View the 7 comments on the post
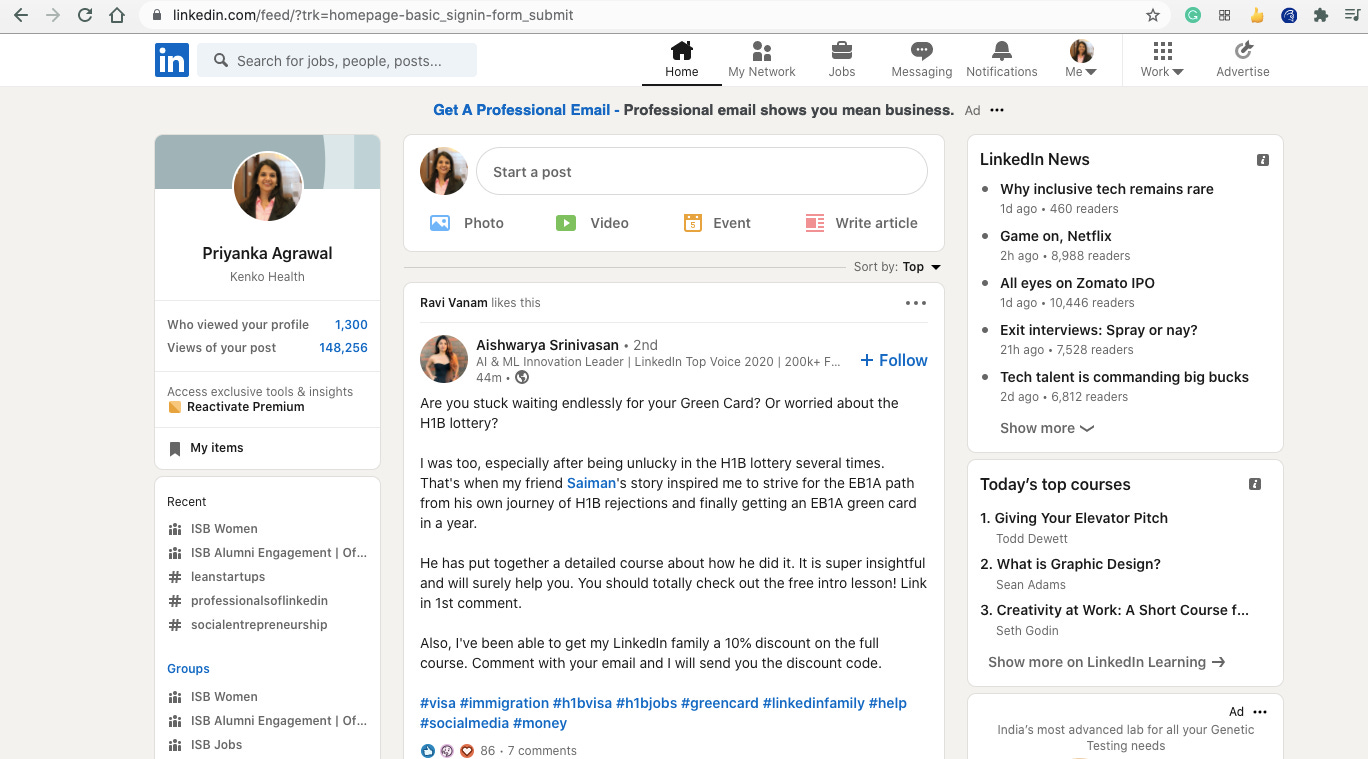The height and width of the screenshot is (759, 1368). pyautogui.click(x=542, y=751)
